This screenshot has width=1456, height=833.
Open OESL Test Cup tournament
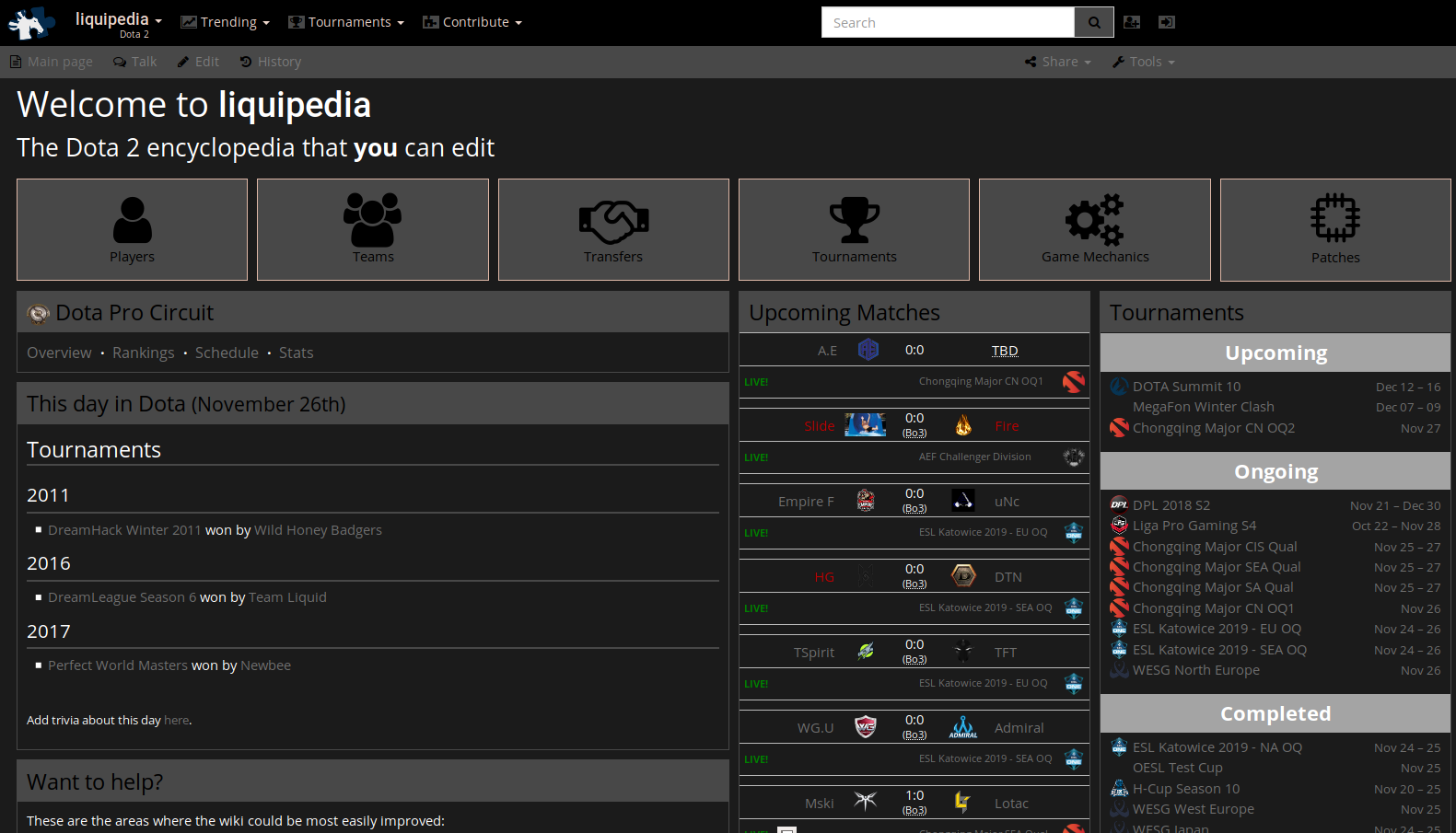(1177, 768)
